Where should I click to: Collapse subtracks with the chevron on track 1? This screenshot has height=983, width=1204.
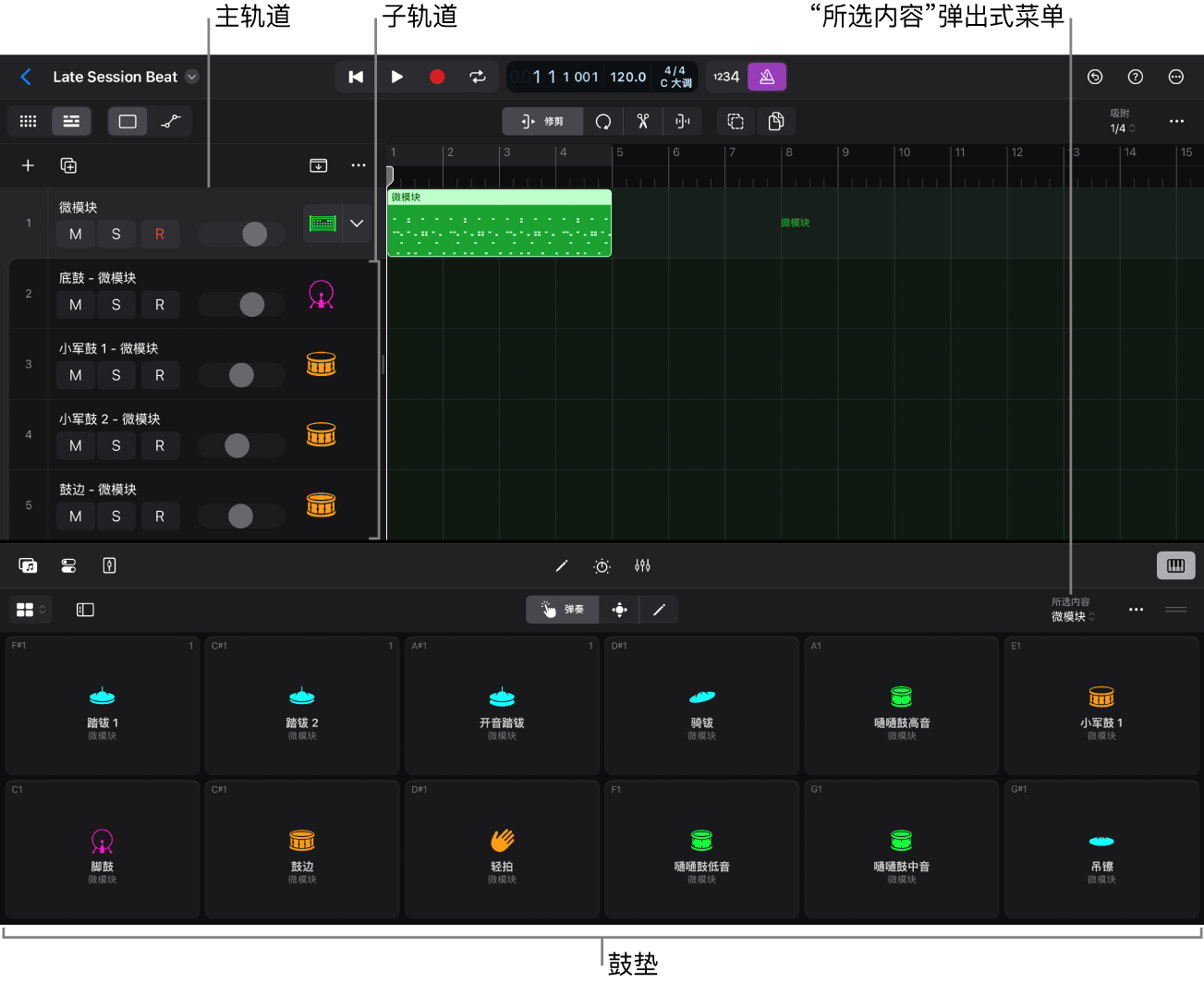pos(357,223)
